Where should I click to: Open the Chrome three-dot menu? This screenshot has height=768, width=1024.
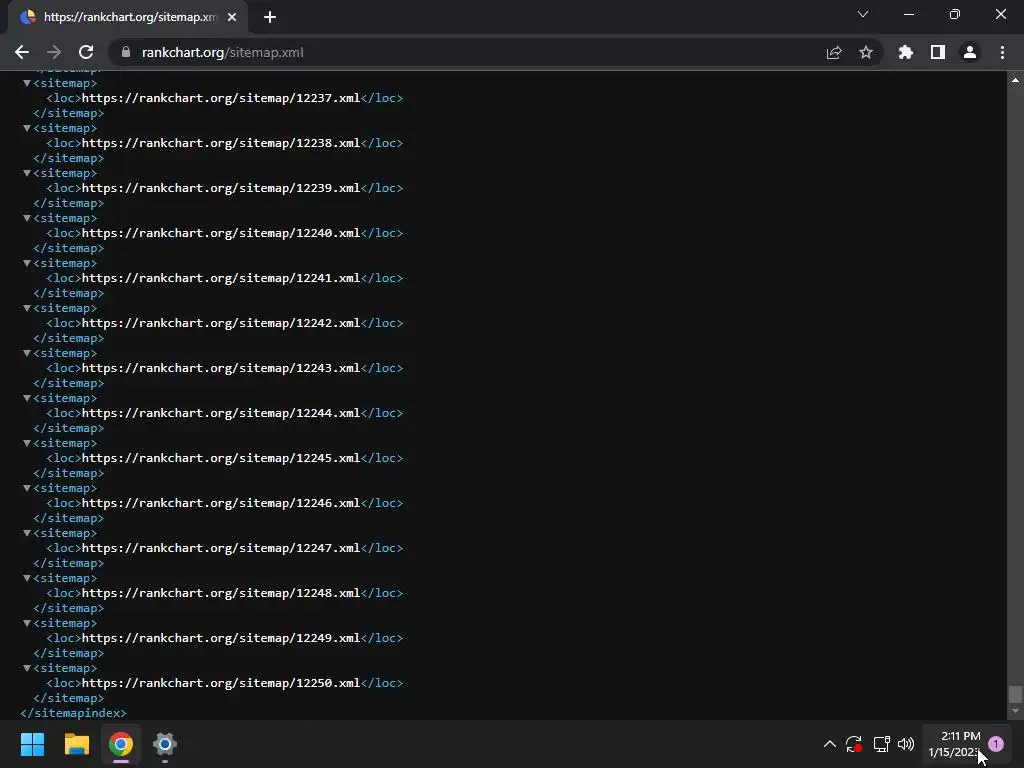point(1002,52)
